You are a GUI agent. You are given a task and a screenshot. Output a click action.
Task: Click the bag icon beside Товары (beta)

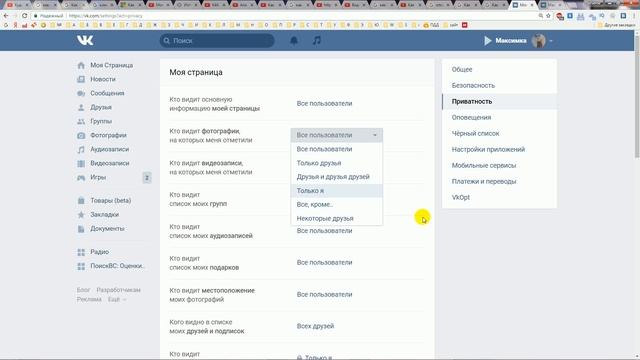pyautogui.click(x=81, y=200)
